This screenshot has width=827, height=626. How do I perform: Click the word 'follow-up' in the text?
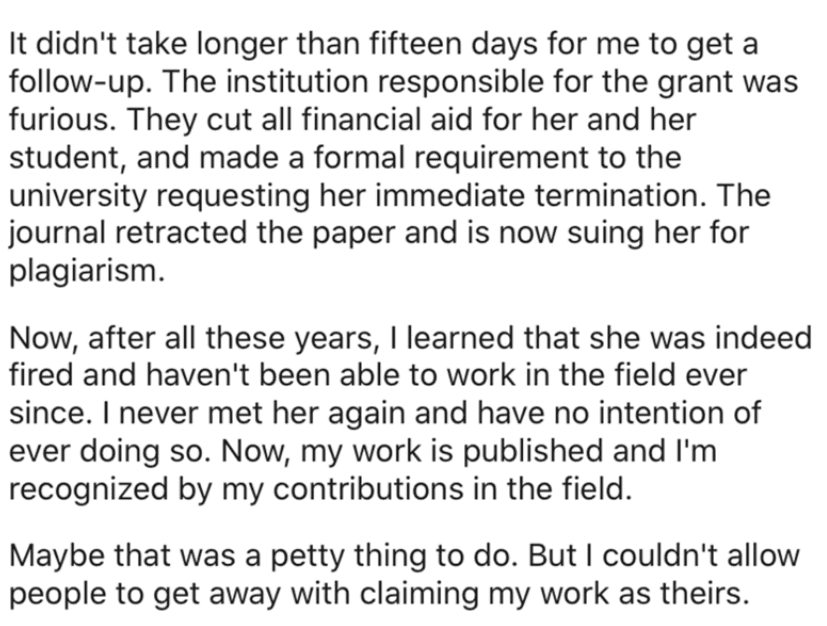click(x=76, y=83)
